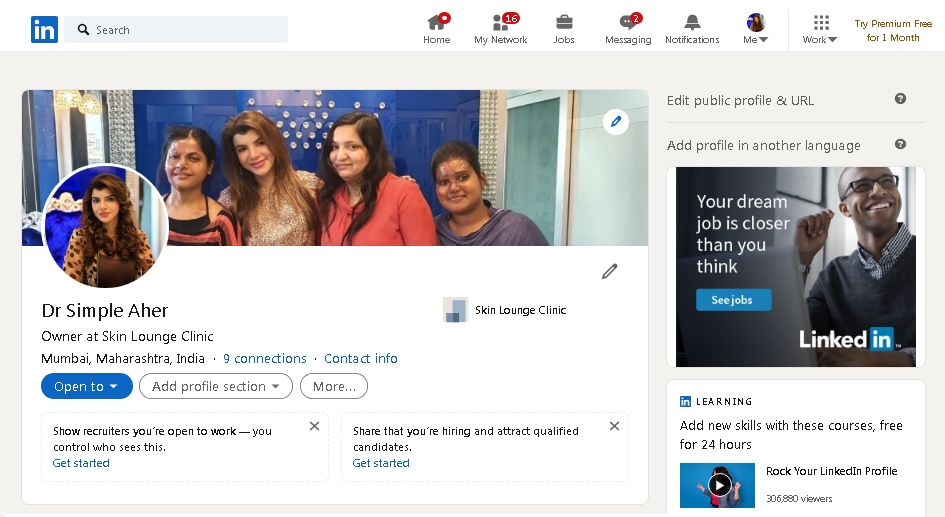Click the Mumbai, Maharashtra, India location text
Viewport: 945px width, 517px height.
[123, 359]
